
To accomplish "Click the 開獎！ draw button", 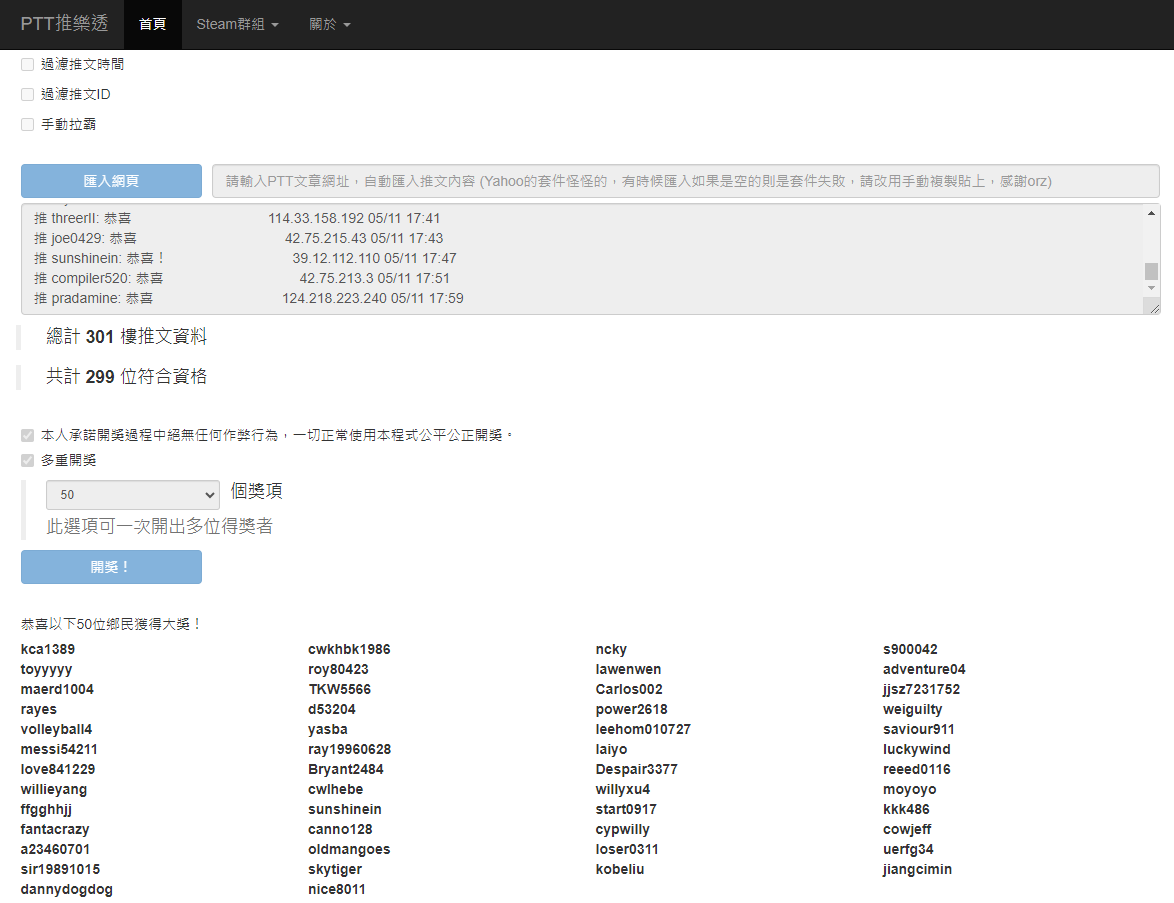I will pos(112,567).
